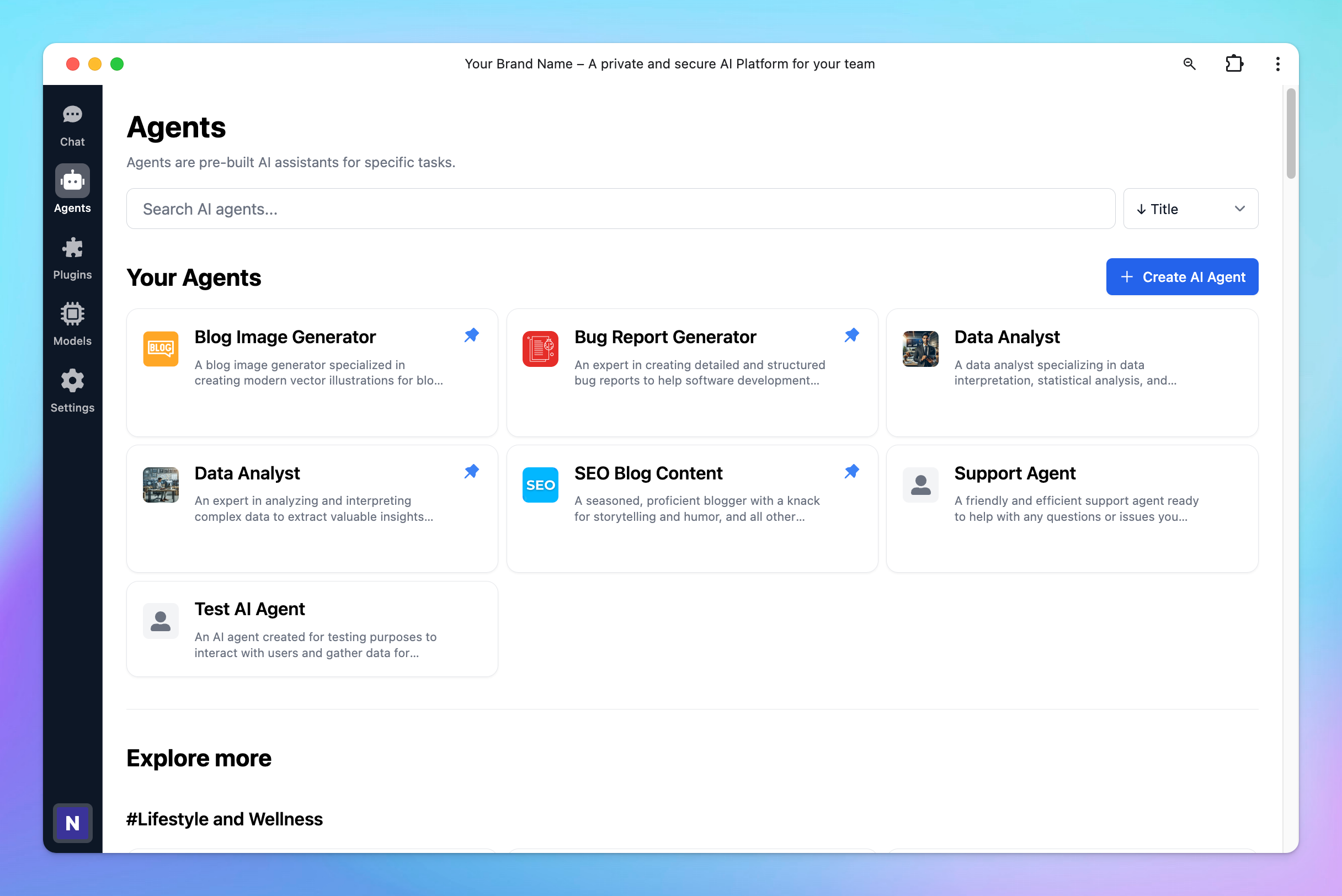The width and height of the screenshot is (1342, 896).
Task: Select the Chat menu item
Action: click(x=72, y=123)
